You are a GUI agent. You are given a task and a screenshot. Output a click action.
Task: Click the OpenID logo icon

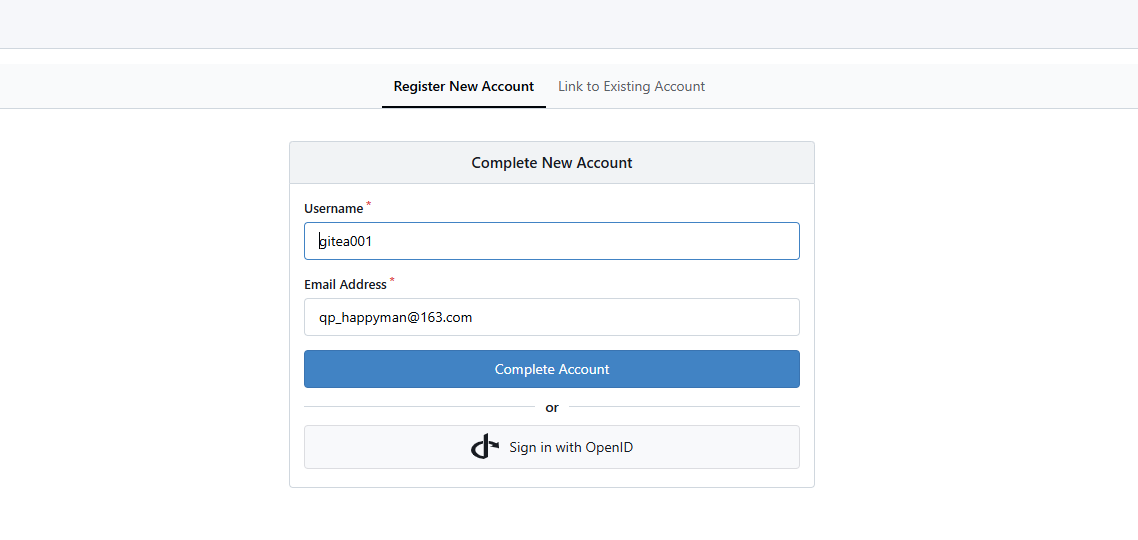[484, 447]
